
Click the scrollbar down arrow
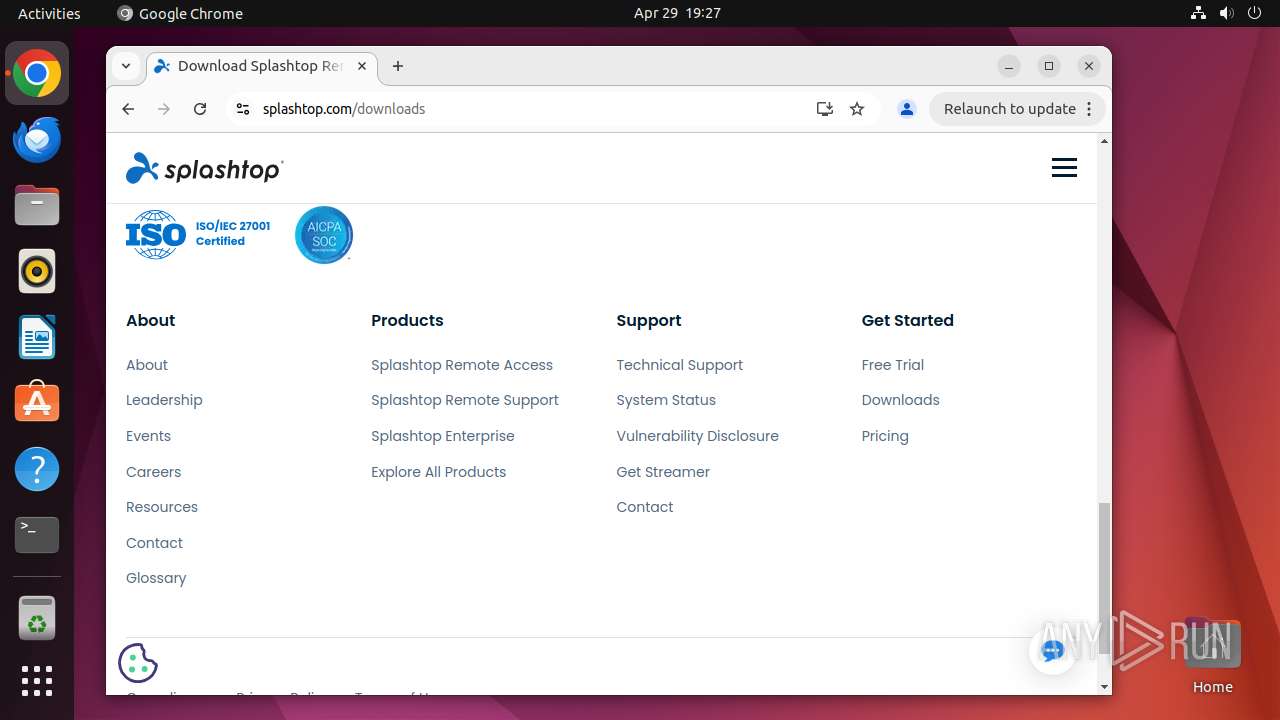tap(1104, 687)
